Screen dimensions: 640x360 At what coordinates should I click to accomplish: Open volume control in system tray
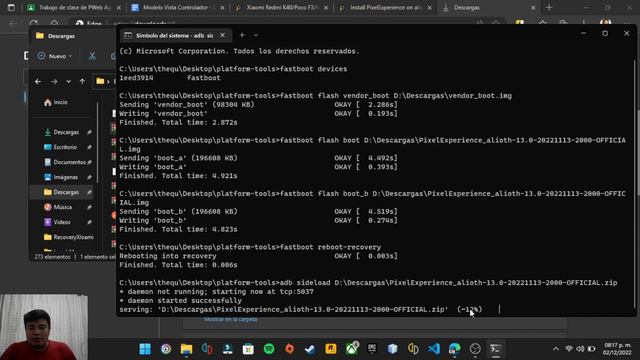point(580,349)
